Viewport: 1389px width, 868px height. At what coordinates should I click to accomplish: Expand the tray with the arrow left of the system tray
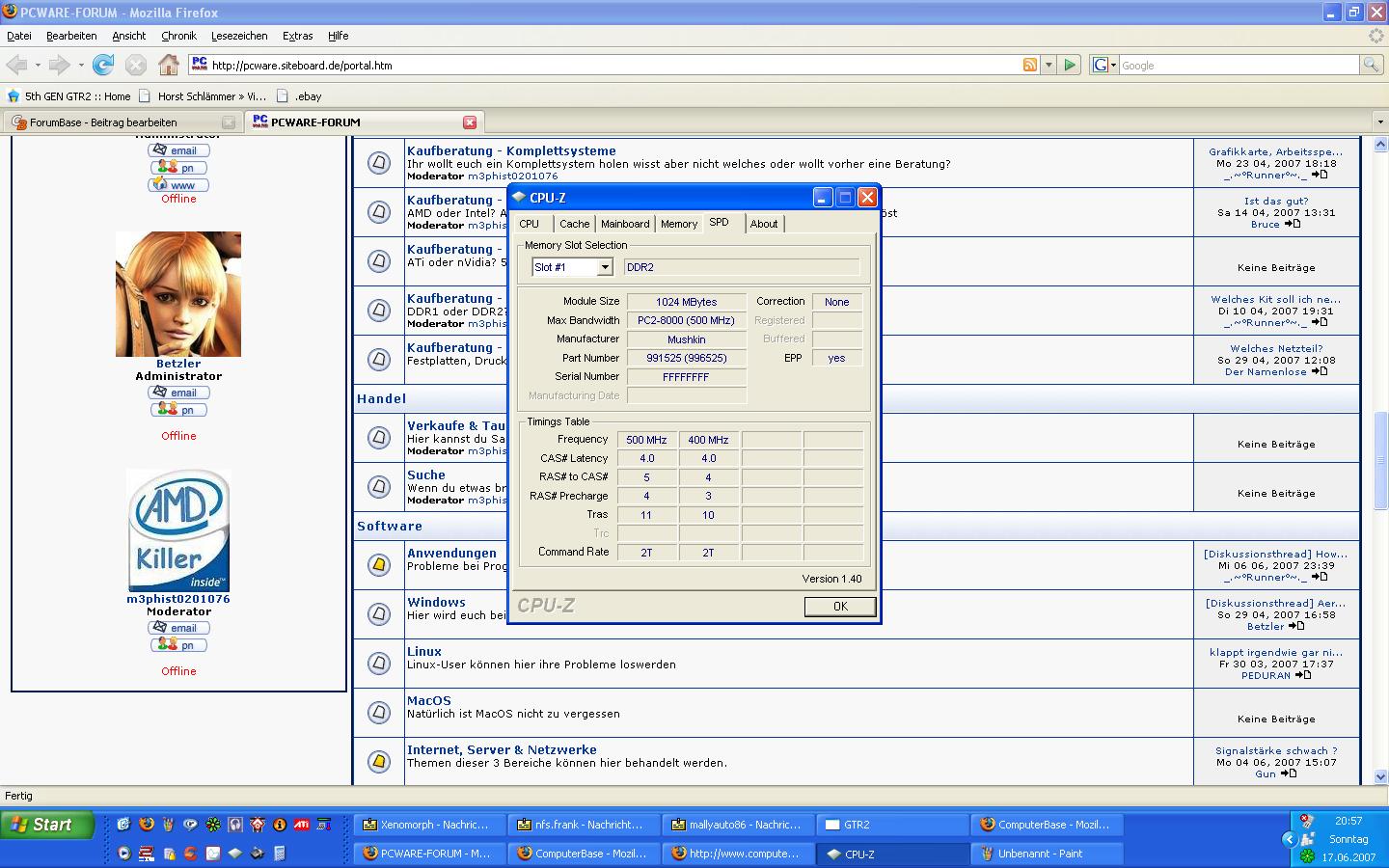pyautogui.click(x=1289, y=839)
